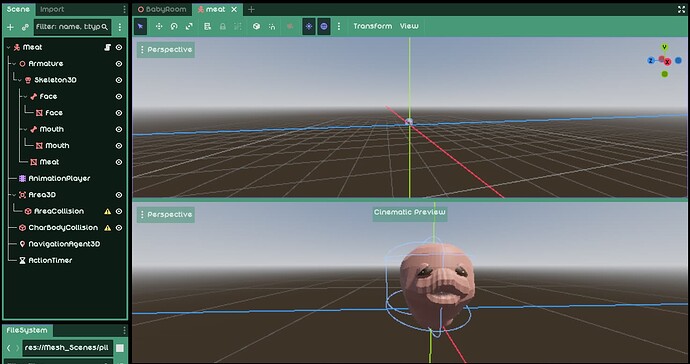Toggle Use Local Space cube icon
This screenshot has height=364, width=690.
(256, 26)
